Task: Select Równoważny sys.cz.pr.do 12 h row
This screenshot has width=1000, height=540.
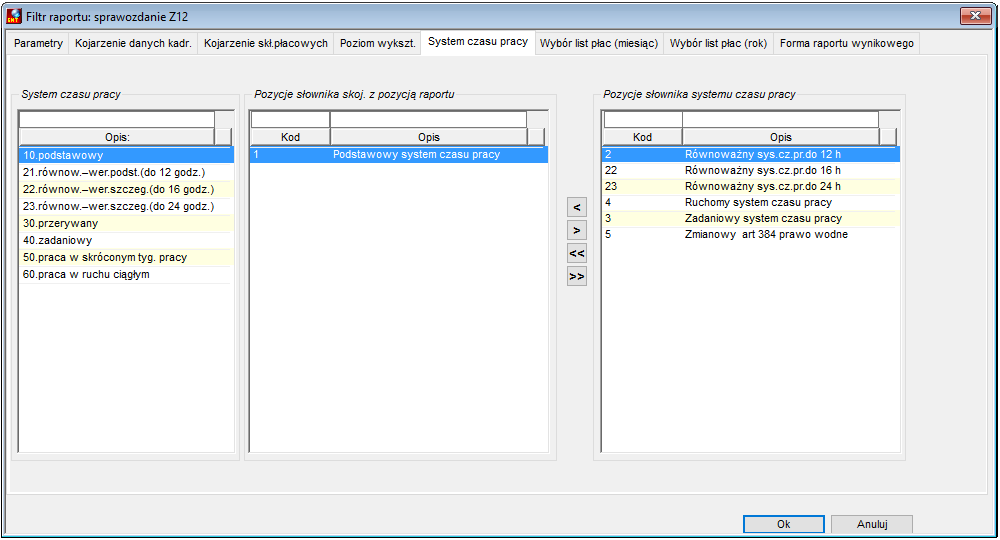Action: tap(751, 154)
